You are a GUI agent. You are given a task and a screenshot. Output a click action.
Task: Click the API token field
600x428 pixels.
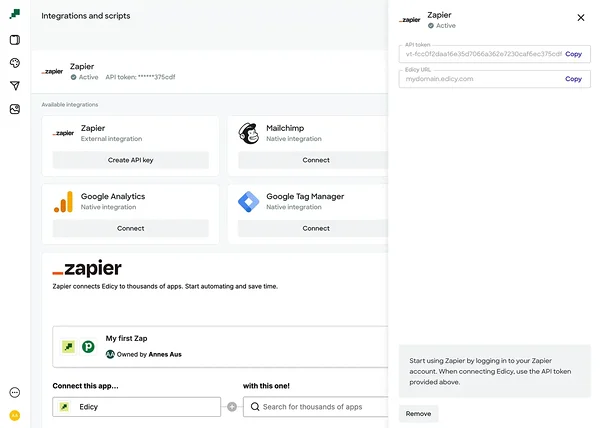click(494, 54)
